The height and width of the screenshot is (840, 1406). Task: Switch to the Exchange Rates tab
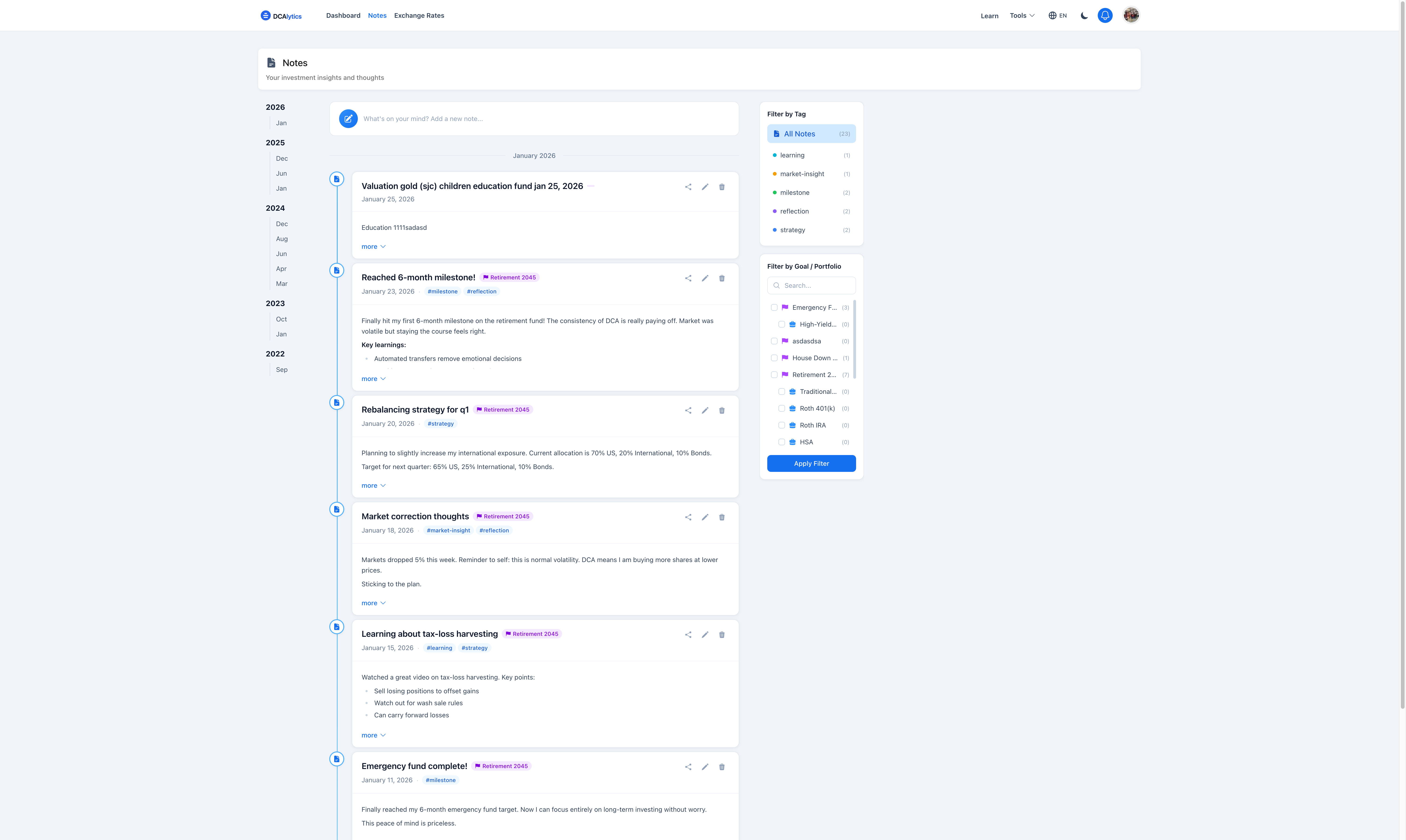[x=419, y=15]
